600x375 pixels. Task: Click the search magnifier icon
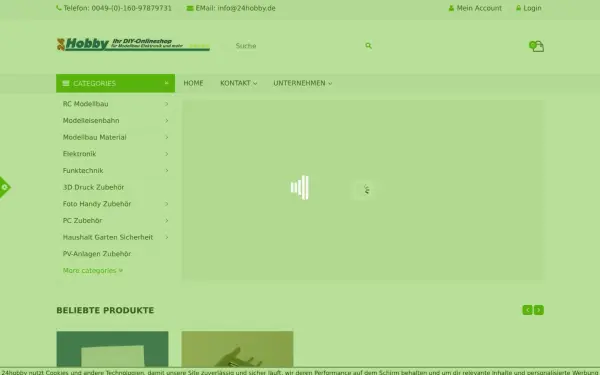(x=368, y=46)
